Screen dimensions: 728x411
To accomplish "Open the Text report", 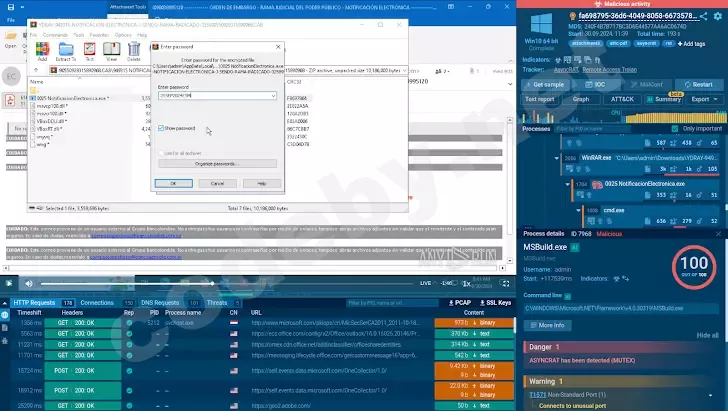I will pyautogui.click(x=540, y=99).
